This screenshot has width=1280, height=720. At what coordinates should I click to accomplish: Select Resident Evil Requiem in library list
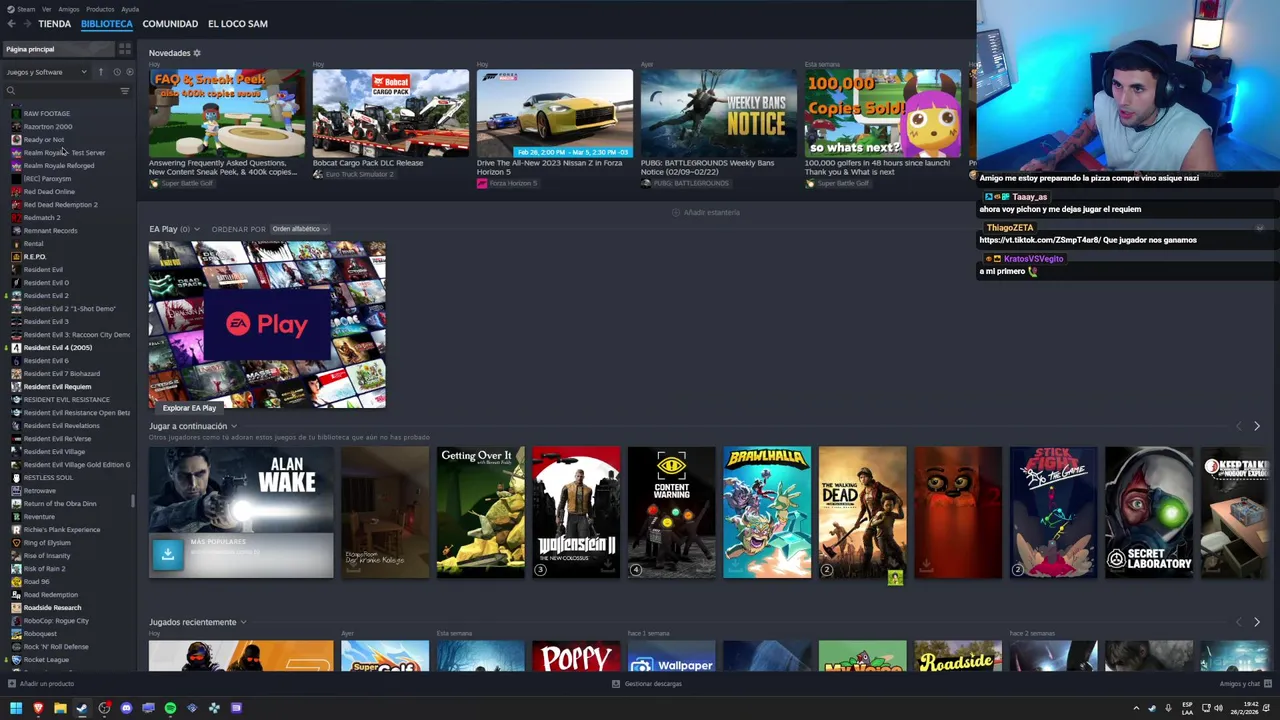(57, 387)
